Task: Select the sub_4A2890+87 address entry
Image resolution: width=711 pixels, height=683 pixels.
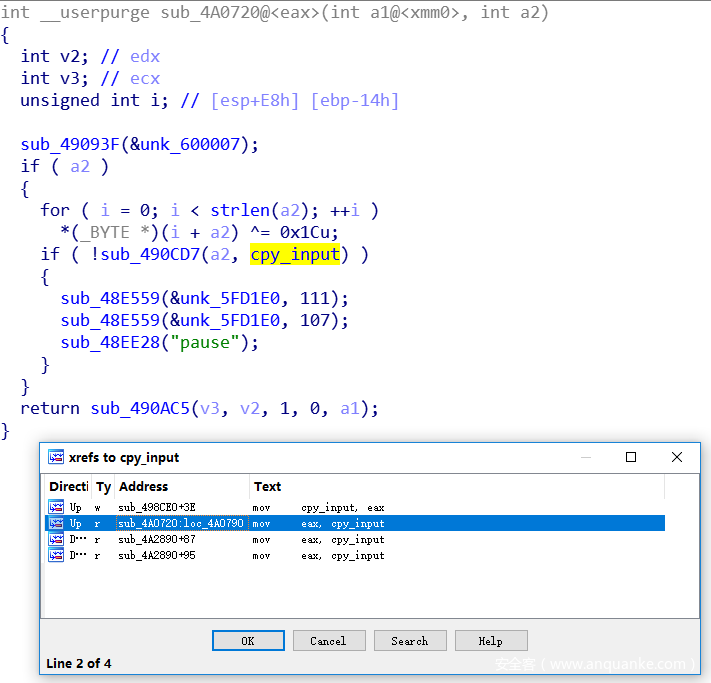Action: [x=156, y=539]
